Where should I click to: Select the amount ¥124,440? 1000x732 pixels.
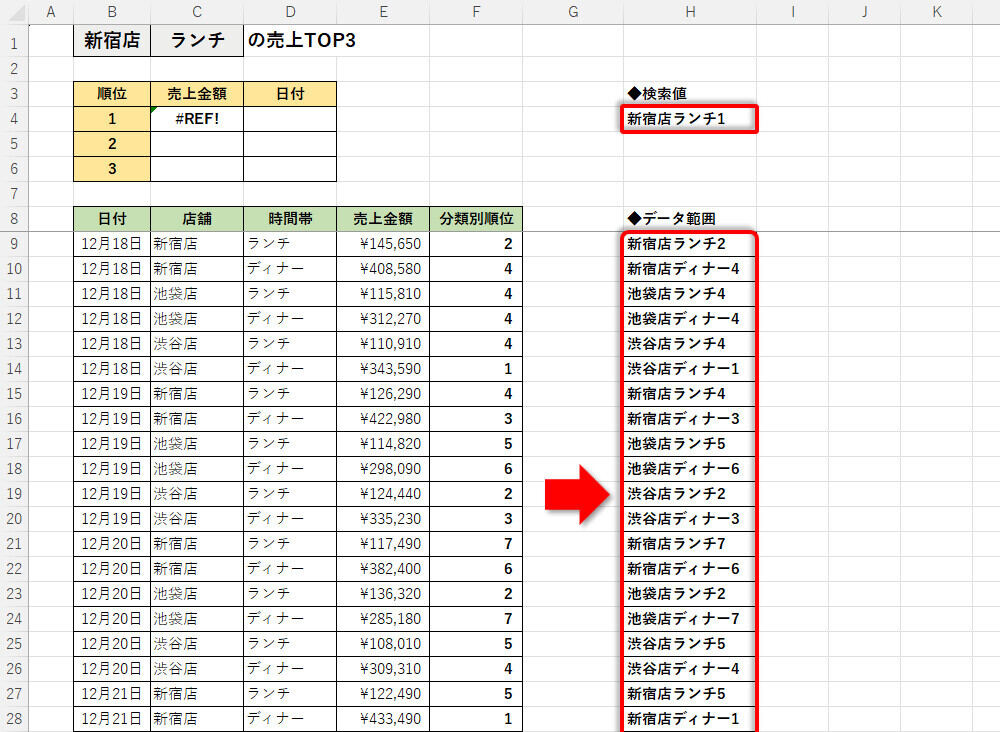(383, 494)
